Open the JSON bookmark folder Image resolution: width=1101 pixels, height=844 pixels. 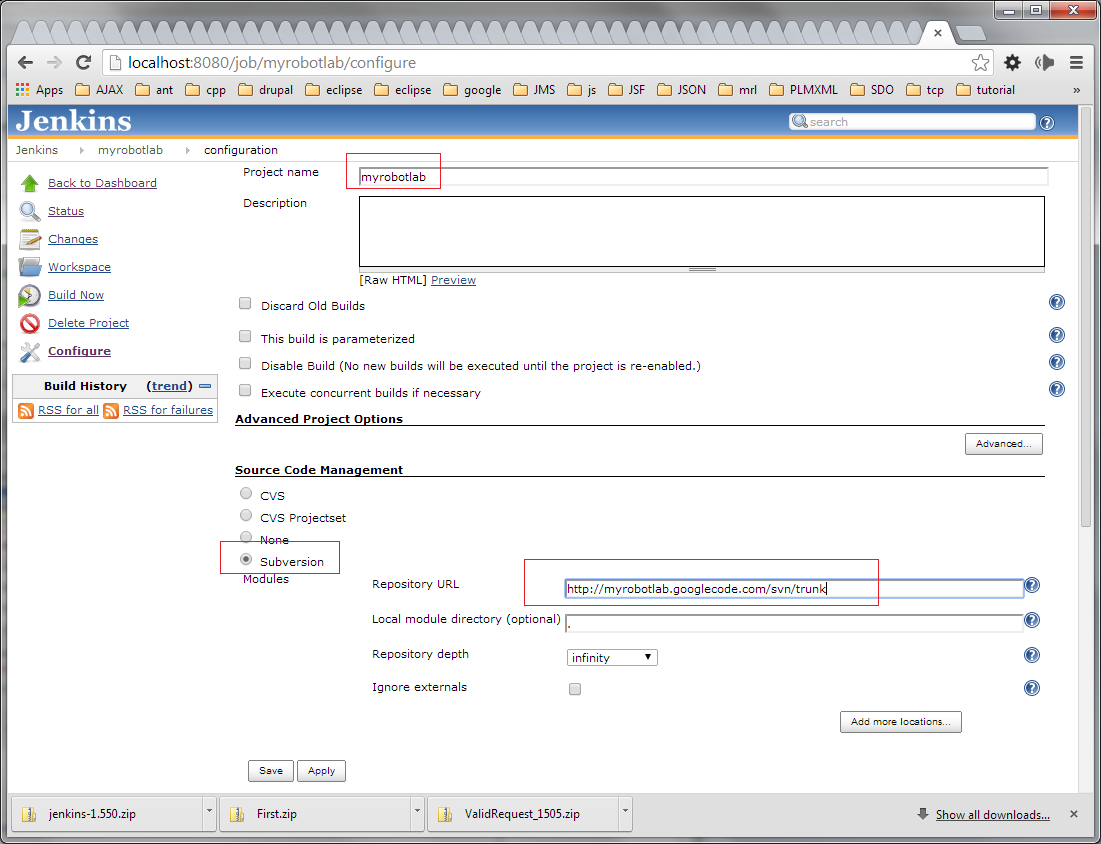pos(682,90)
